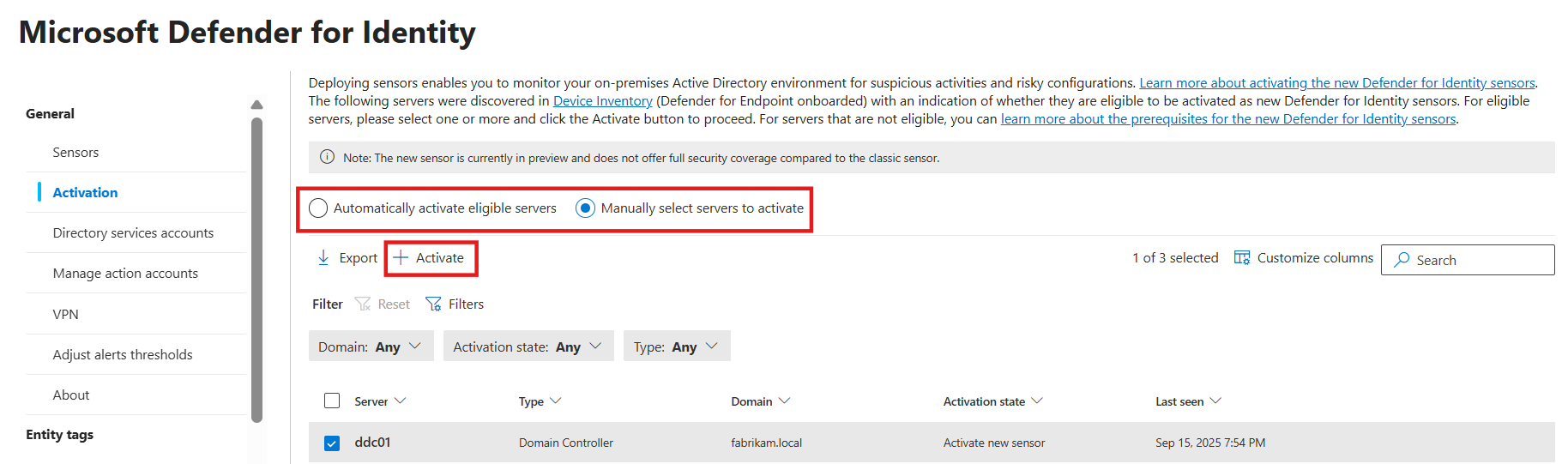Click the Reset filter icon
Screen dimensions: 1568x464
363,304
